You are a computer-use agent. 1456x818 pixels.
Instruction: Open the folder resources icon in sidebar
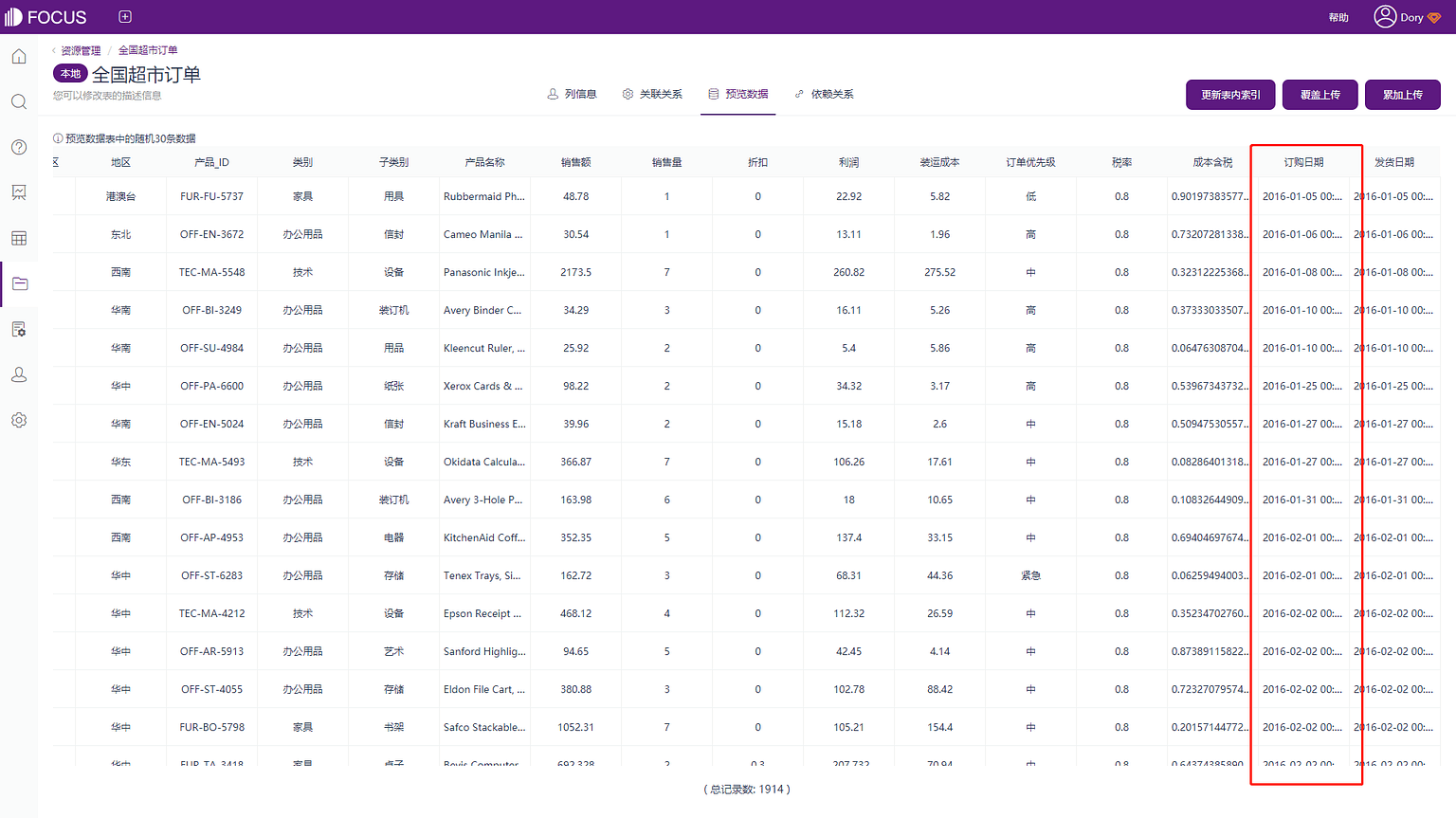(x=19, y=283)
